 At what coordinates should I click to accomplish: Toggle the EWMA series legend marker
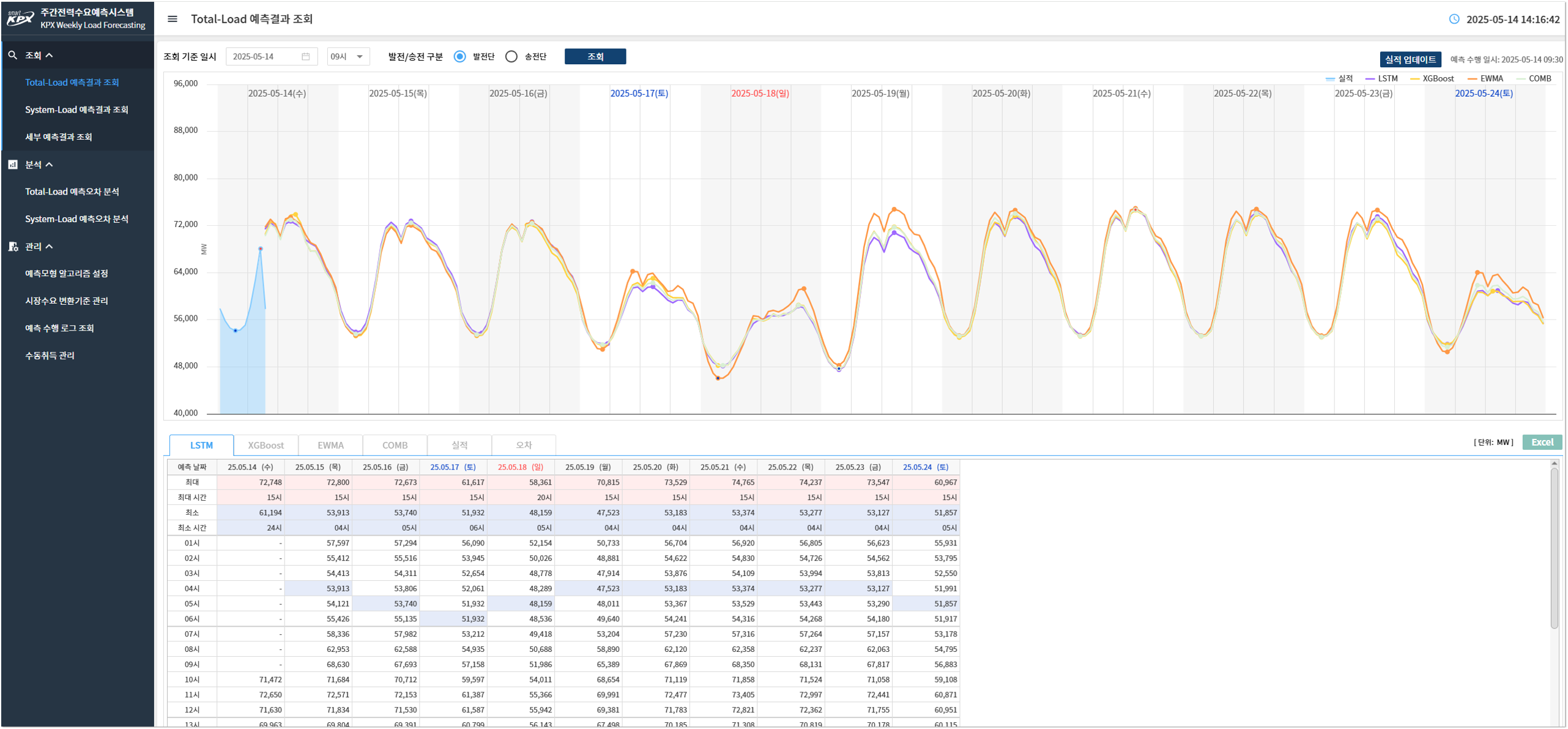coord(1472,79)
